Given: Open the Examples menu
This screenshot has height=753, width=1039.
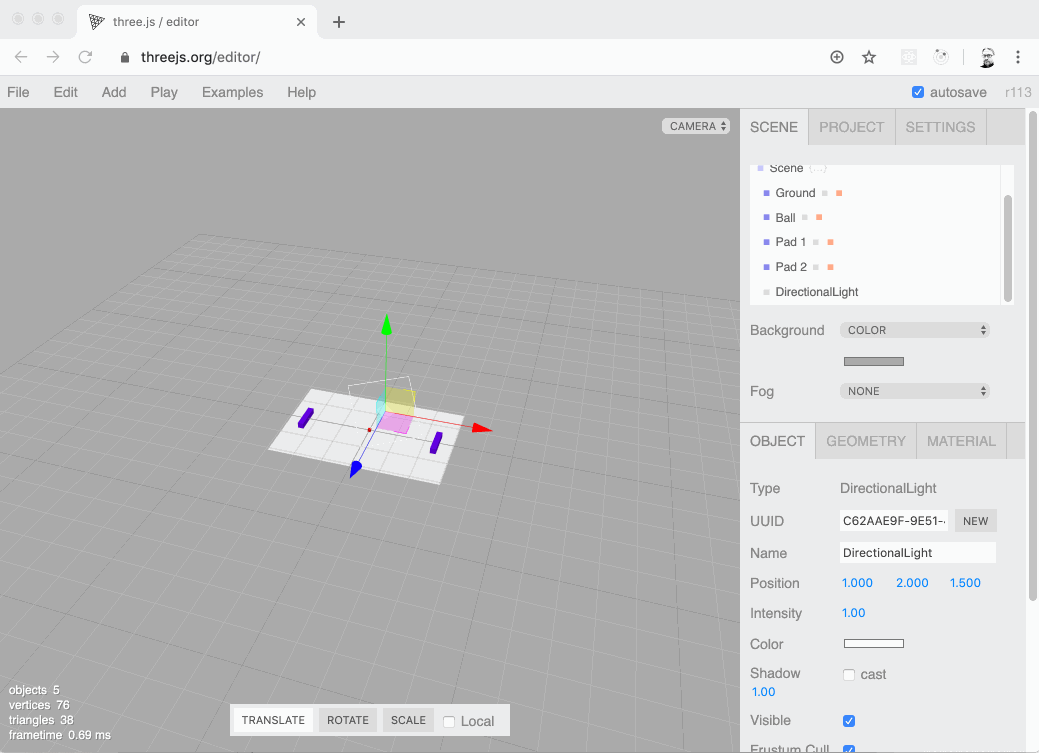Looking at the screenshot, I should [x=233, y=92].
